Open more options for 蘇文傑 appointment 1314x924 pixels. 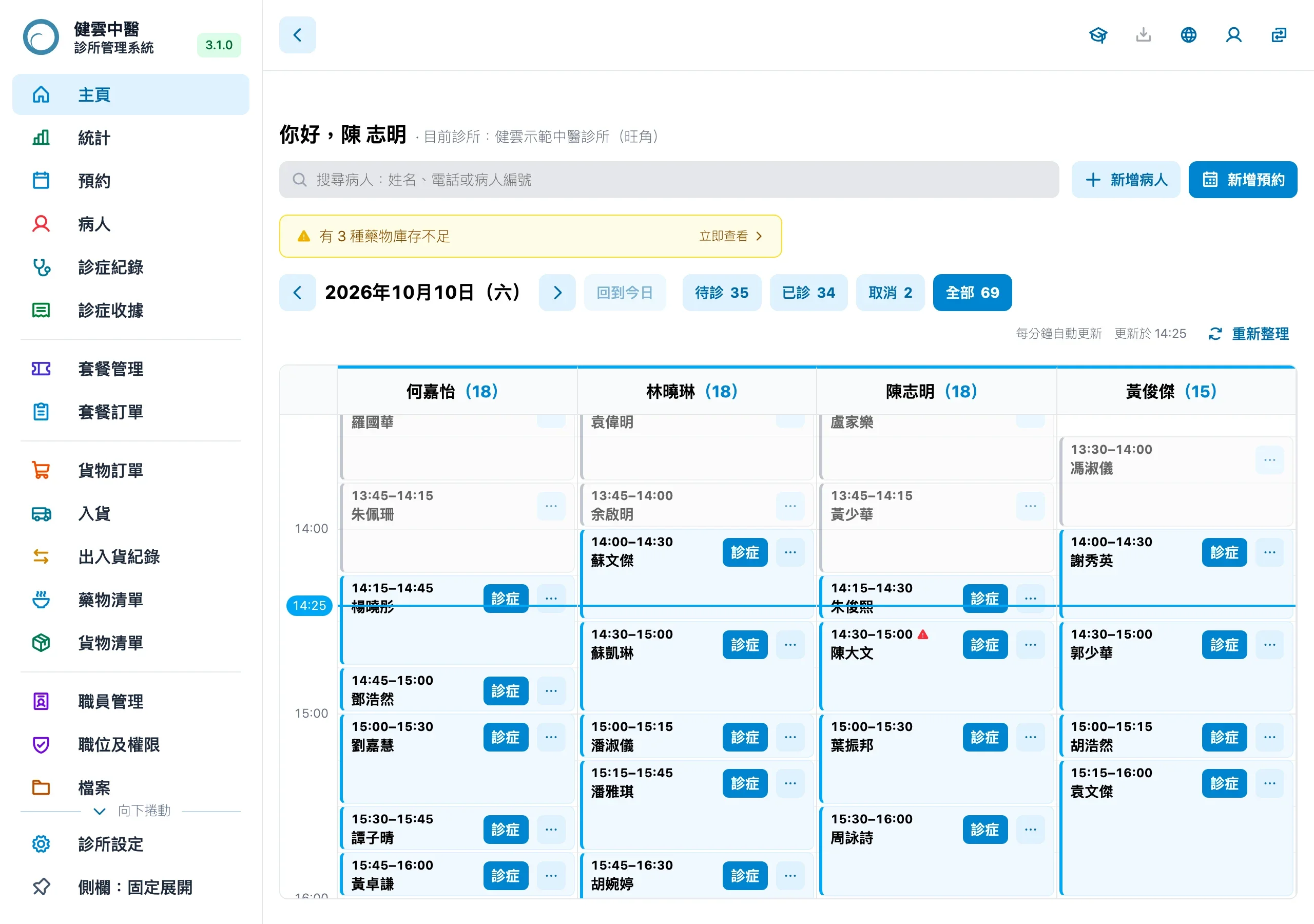(x=790, y=552)
